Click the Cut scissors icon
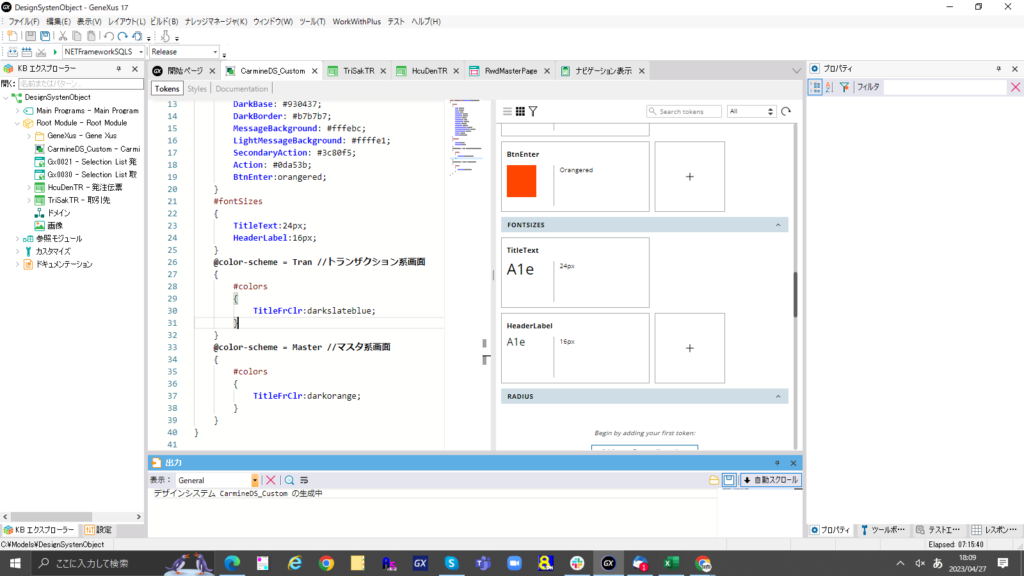 pos(63,36)
